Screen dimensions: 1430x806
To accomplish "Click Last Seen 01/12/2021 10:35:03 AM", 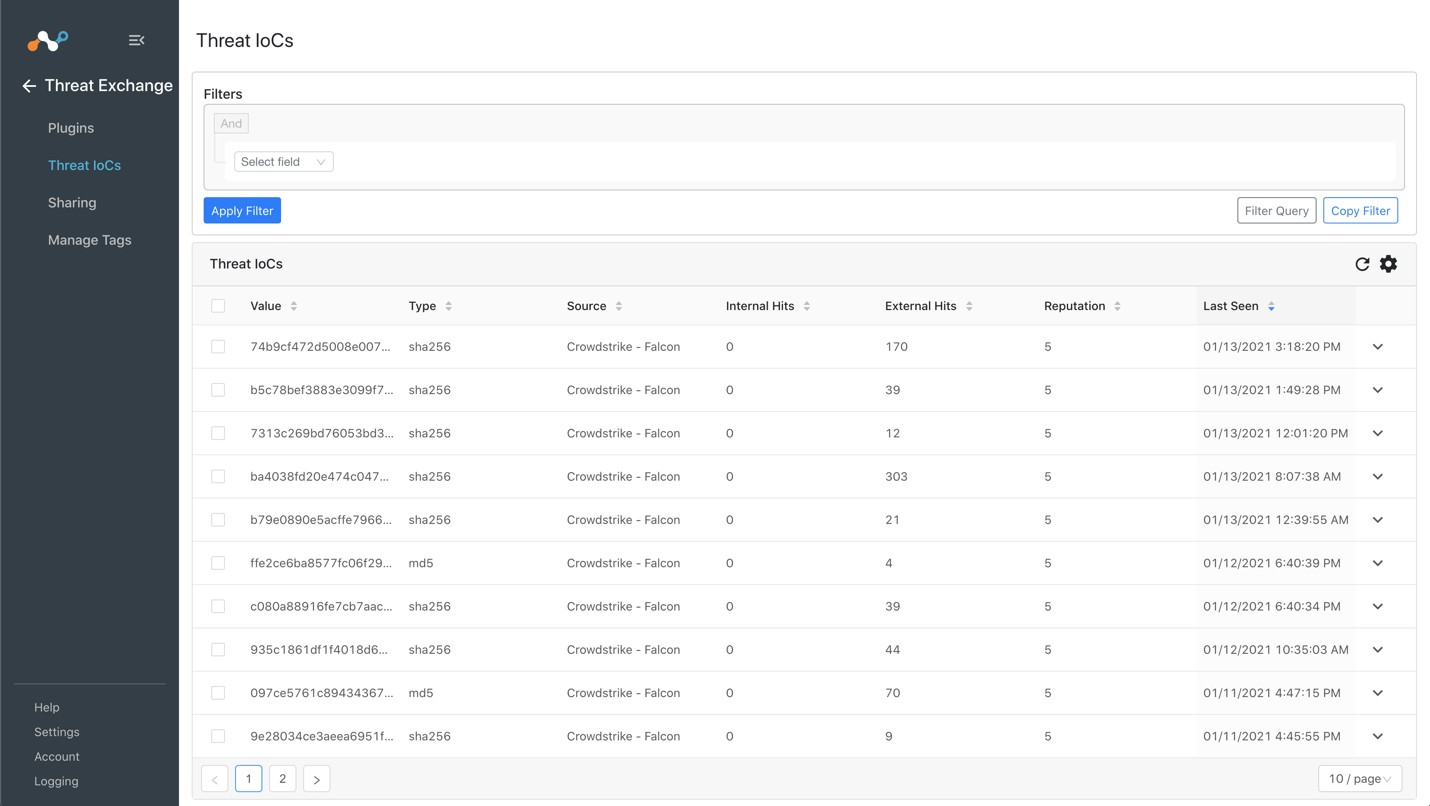I will pyautogui.click(x=1276, y=650).
